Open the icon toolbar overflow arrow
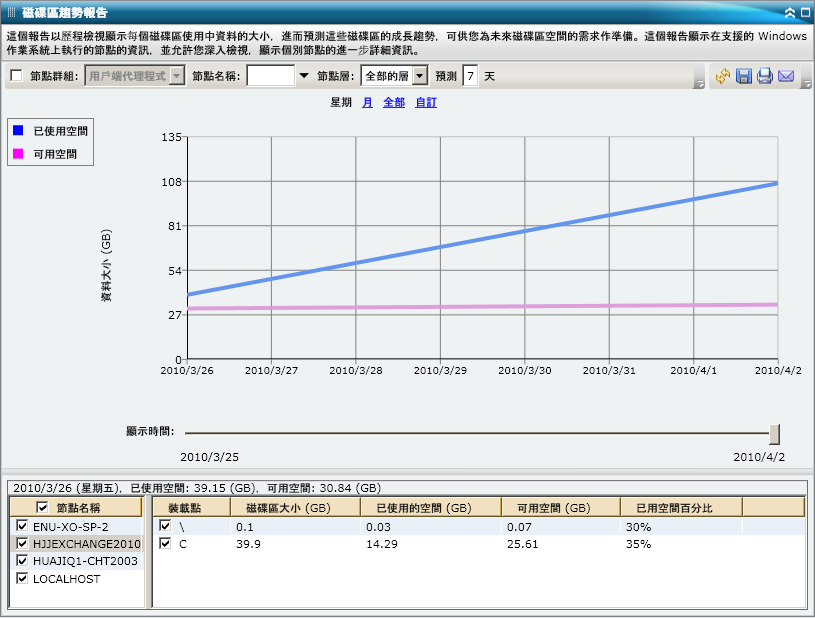This screenshot has height=618, width=815. pos(806,84)
